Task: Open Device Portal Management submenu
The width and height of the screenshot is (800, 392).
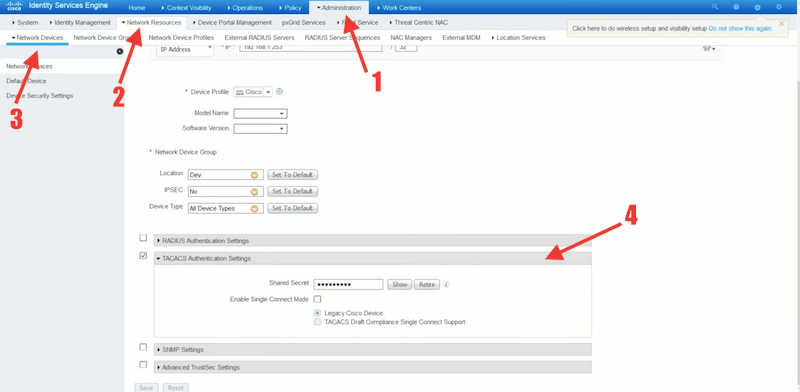Action: click(x=232, y=22)
